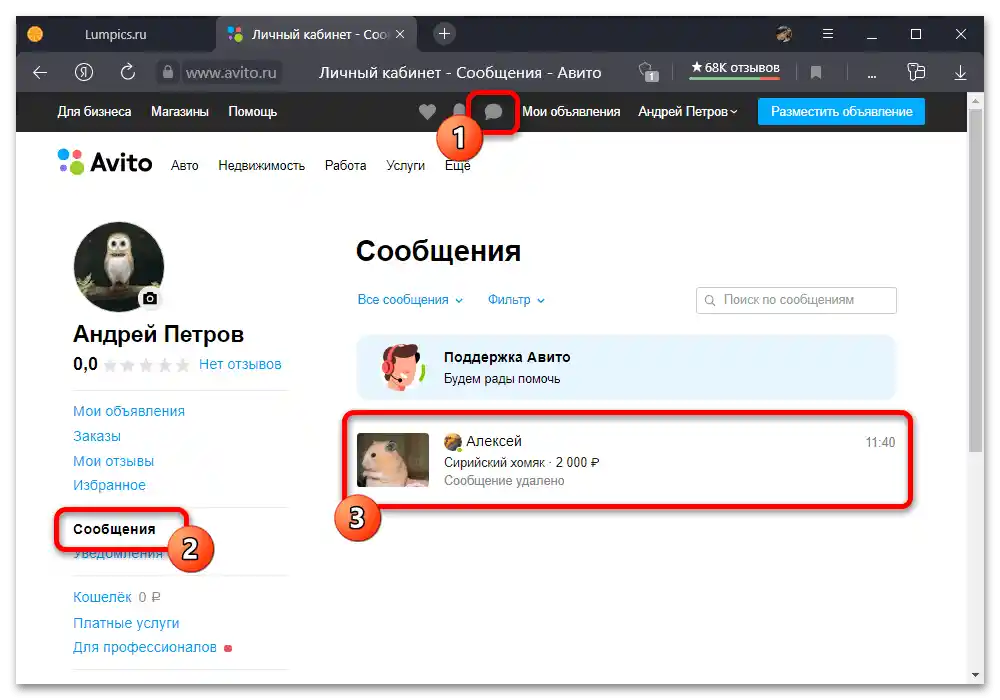Image resolution: width=1000 pixels, height=700 pixels.
Task: Open the Авто category
Action: click(x=184, y=166)
